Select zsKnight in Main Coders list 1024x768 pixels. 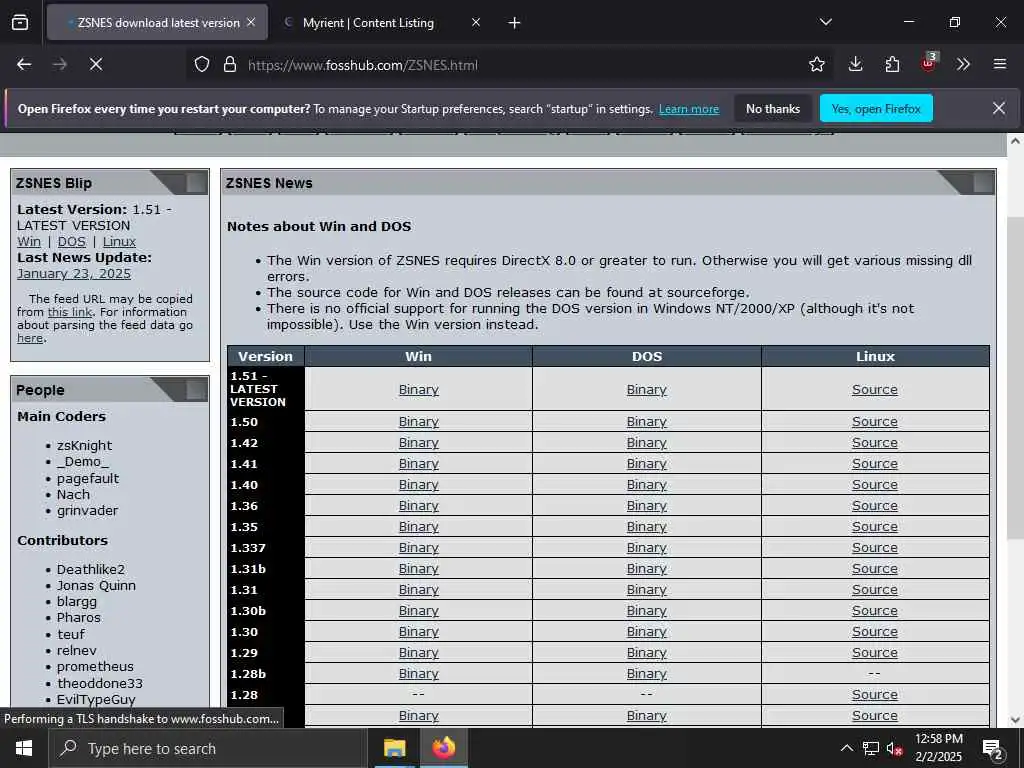84,445
